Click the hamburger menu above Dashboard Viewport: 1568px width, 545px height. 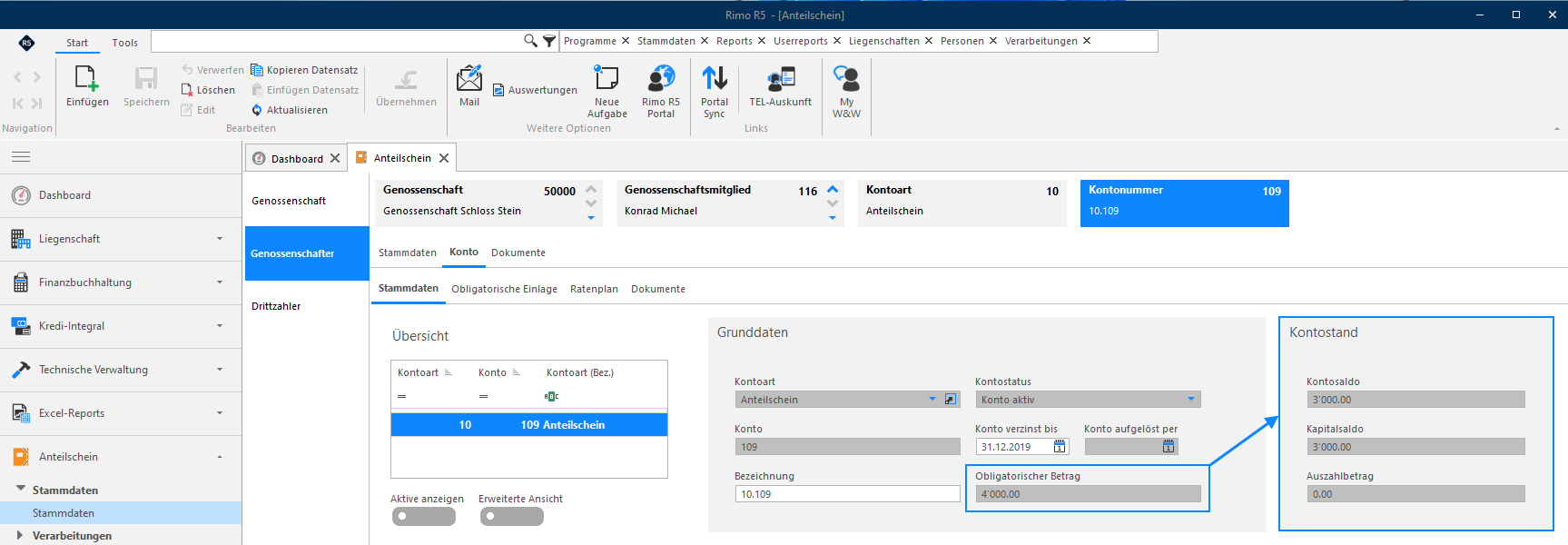21,157
